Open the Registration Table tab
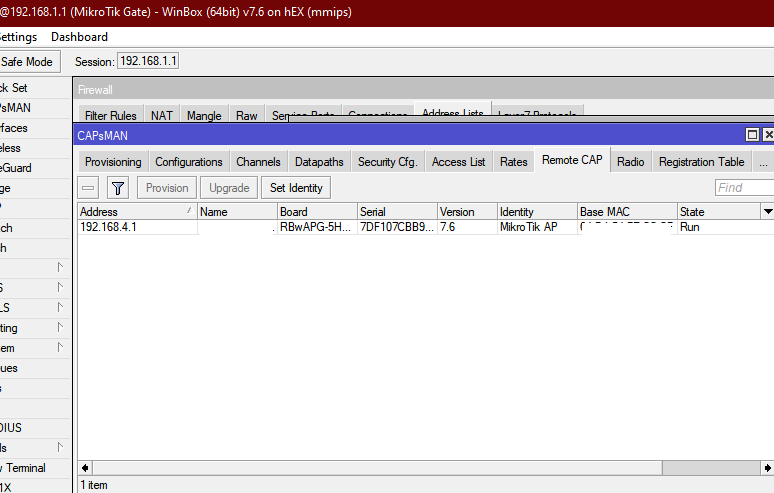This screenshot has width=774, height=493. (701, 162)
